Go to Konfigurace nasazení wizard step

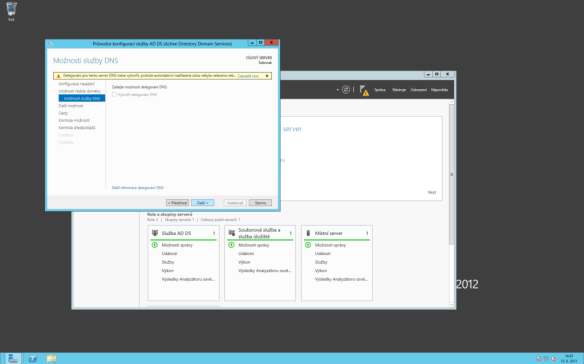[x=76, y=84]
